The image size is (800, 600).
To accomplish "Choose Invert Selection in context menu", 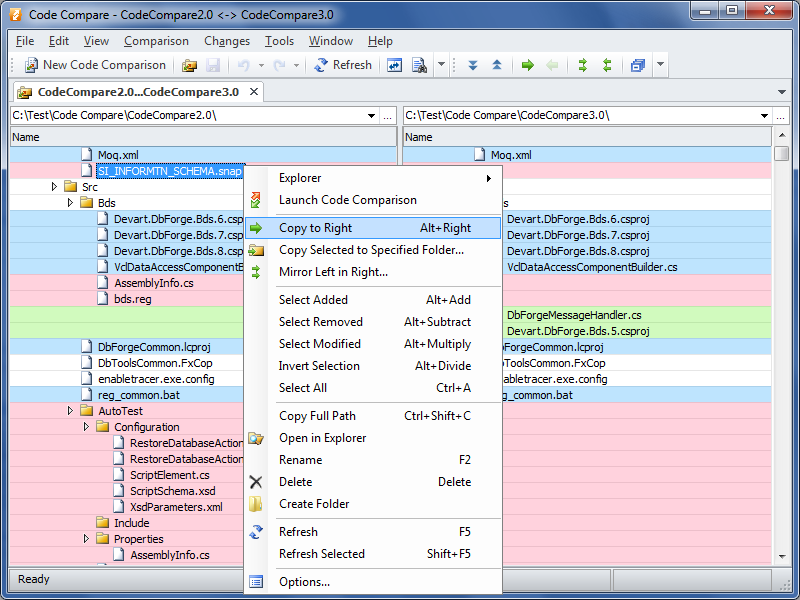I will click(x=373, y=366).
